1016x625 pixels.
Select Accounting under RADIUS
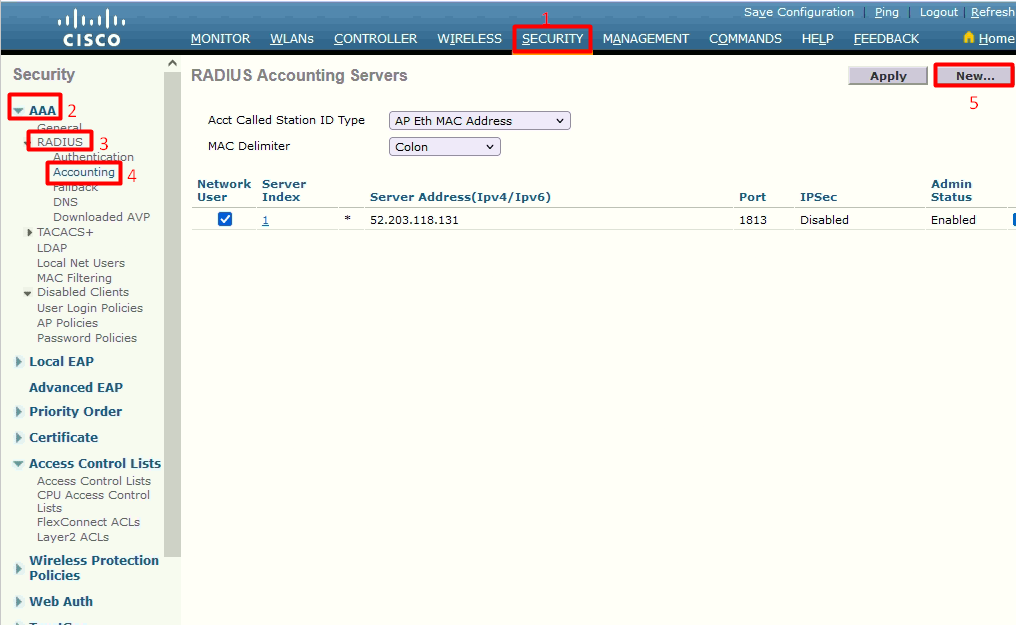(84, 172)
